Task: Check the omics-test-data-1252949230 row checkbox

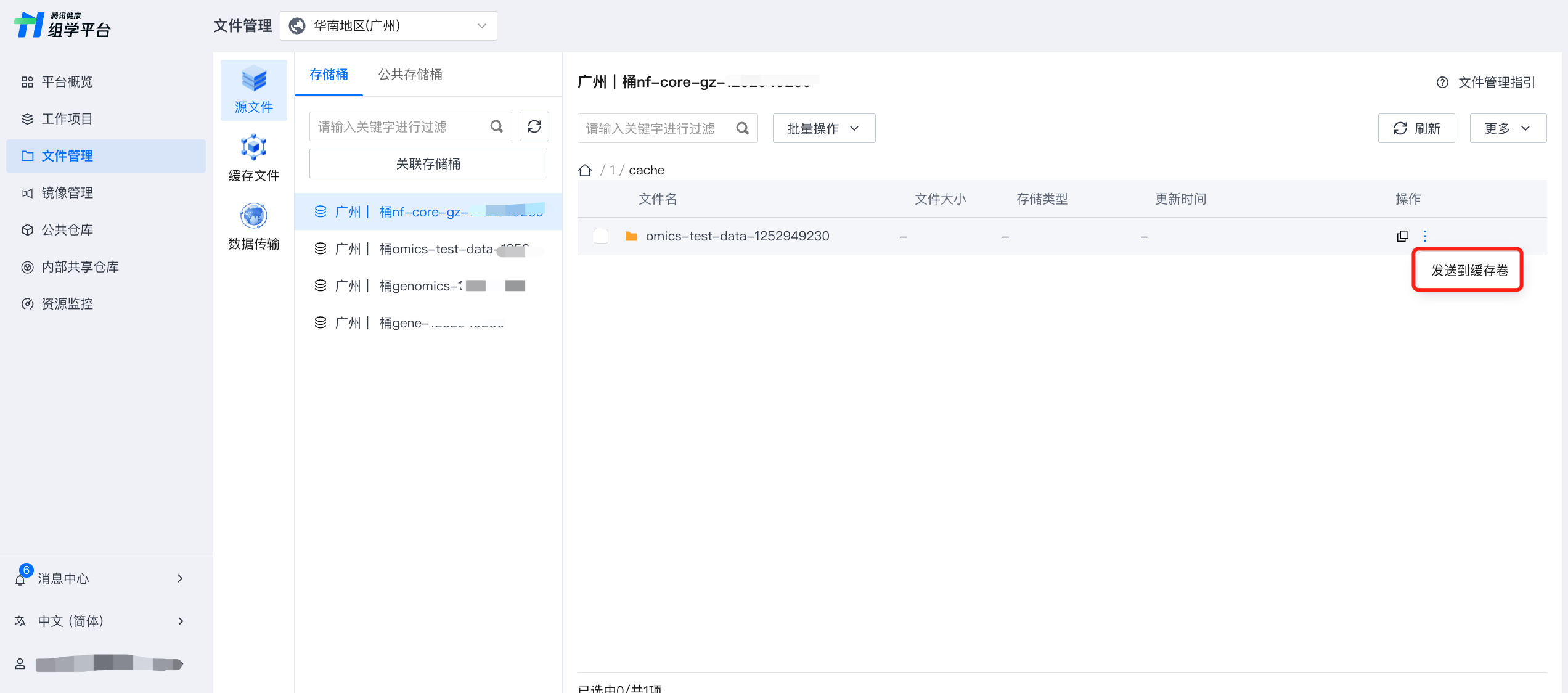Action: tap(601, 236)
